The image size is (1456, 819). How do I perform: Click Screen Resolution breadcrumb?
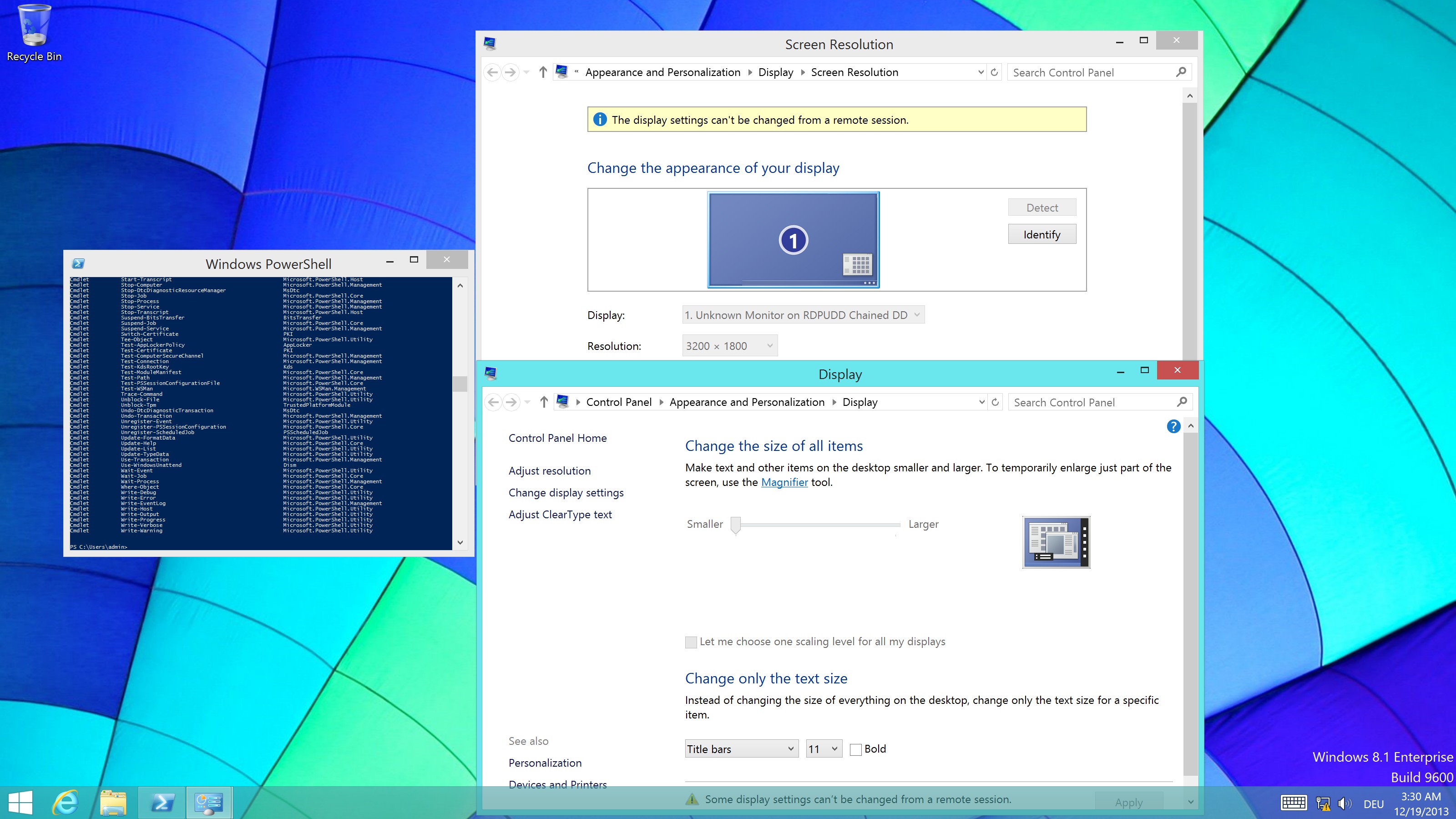854,72
